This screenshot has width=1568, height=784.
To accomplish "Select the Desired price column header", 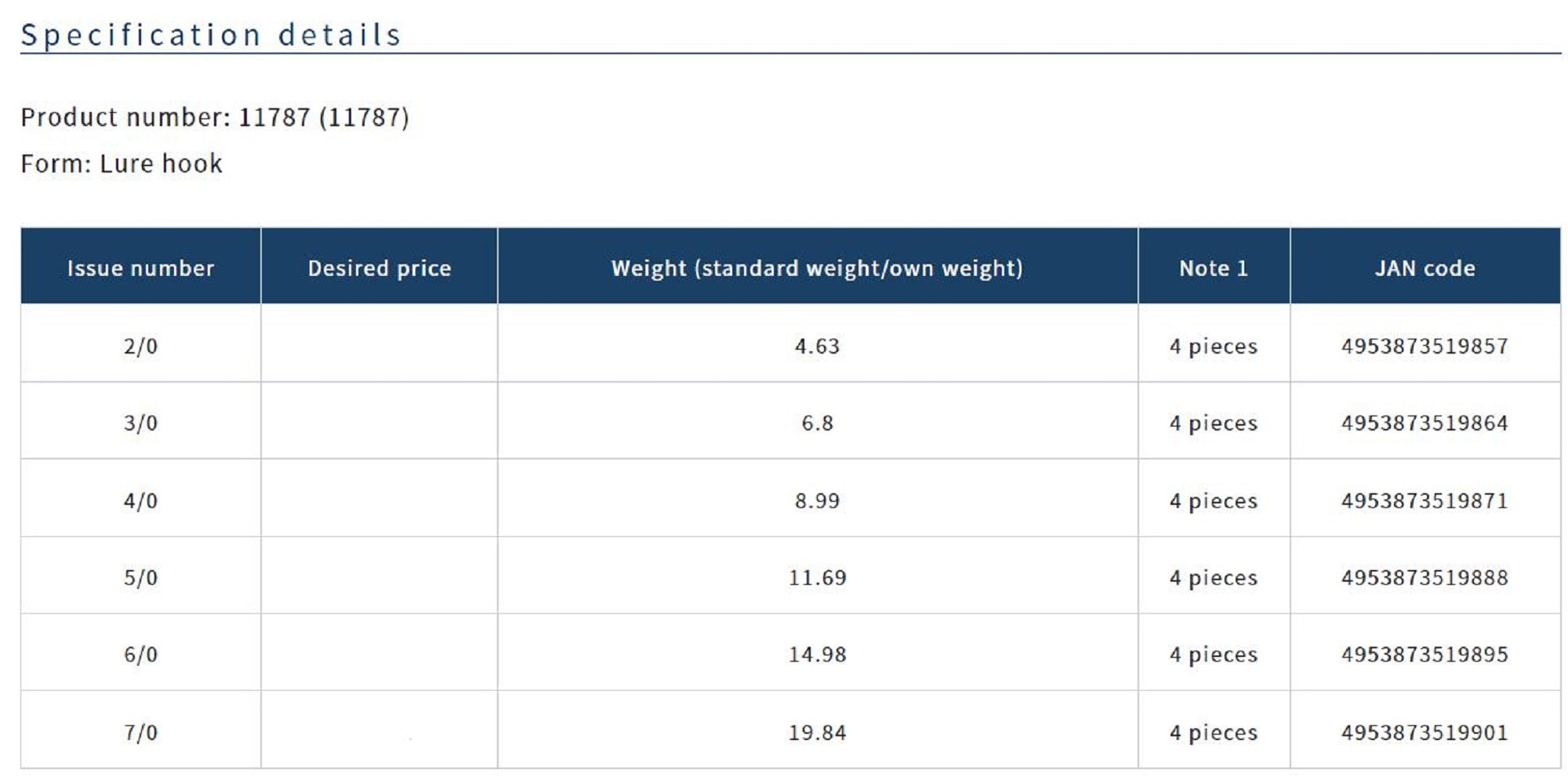I will [379, 268].
